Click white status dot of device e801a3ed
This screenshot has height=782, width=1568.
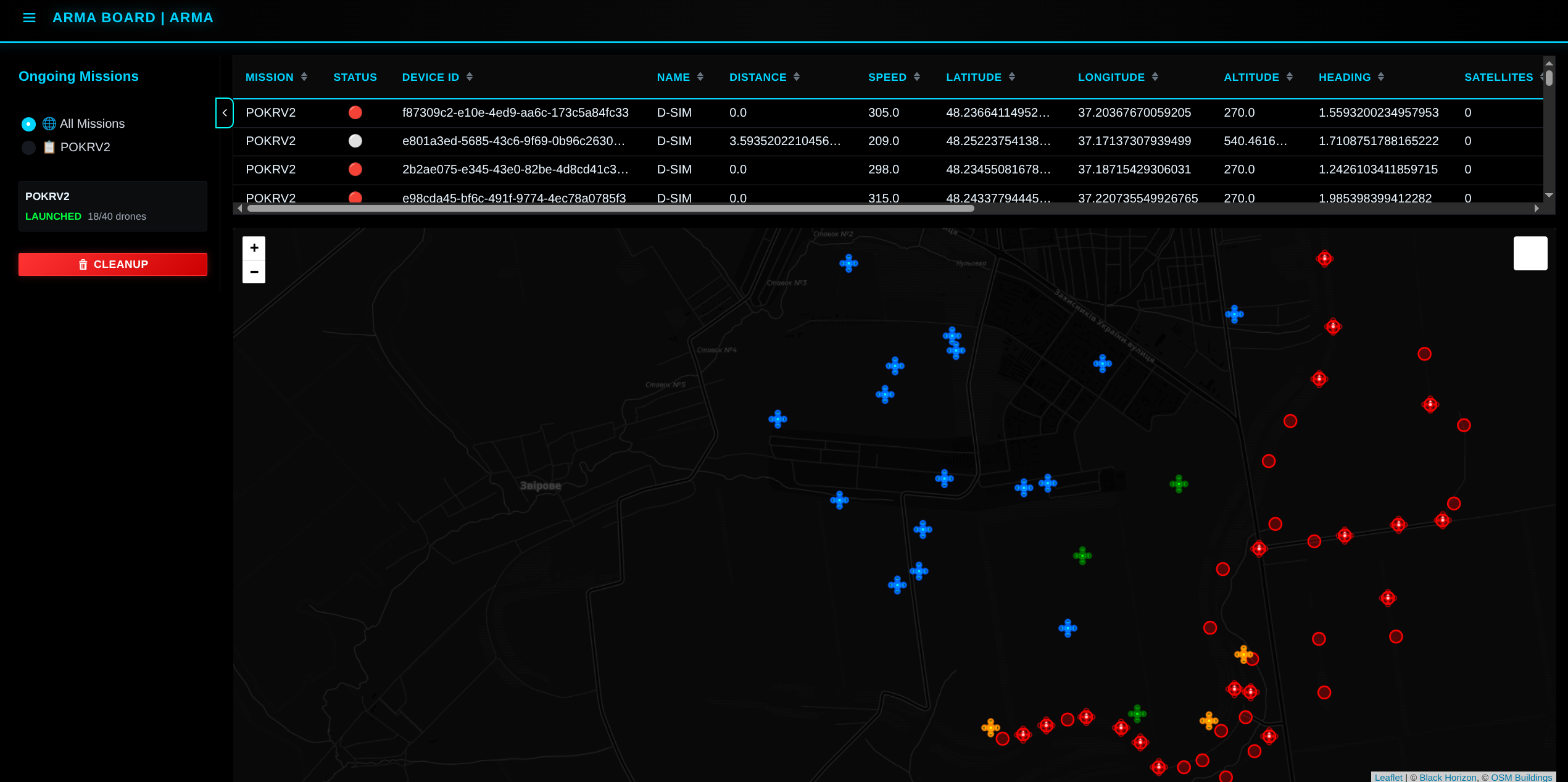pos(355,141)
